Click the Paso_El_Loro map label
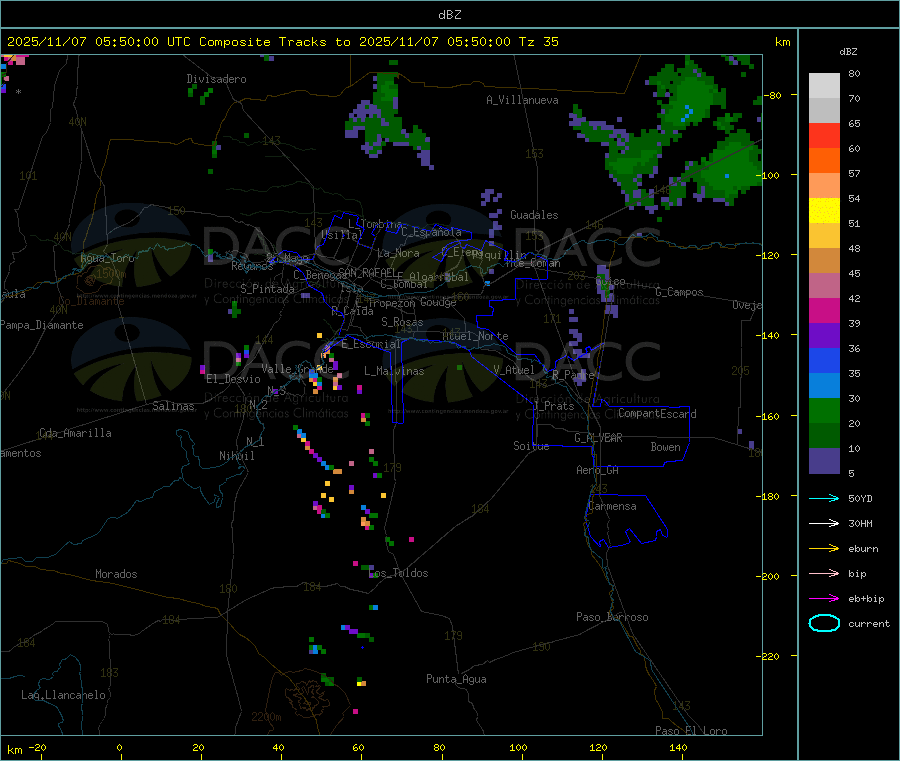900x761 pixels. tap(691, 731)
